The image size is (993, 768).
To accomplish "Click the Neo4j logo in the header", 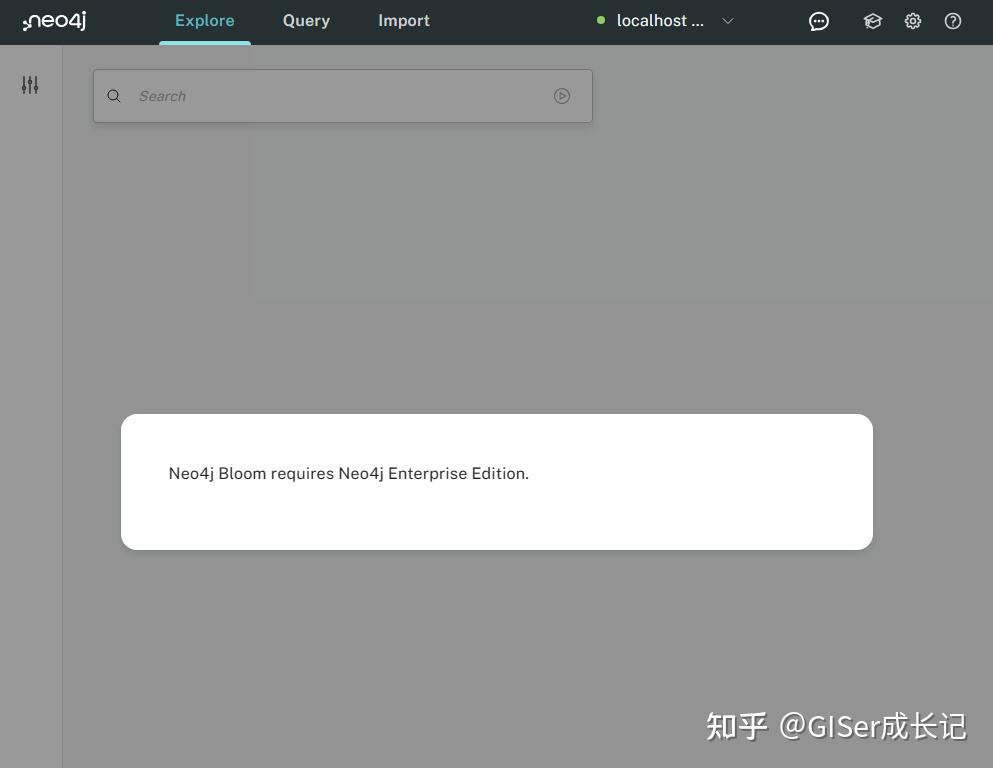I will (x=54, y=20).
